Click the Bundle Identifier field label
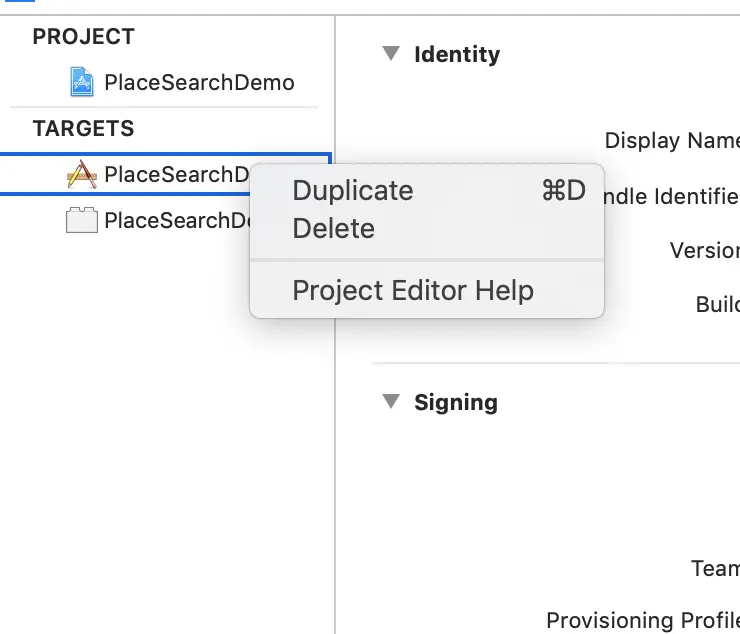This screenshot has width=740, height=634. click(x=672, y=196)
